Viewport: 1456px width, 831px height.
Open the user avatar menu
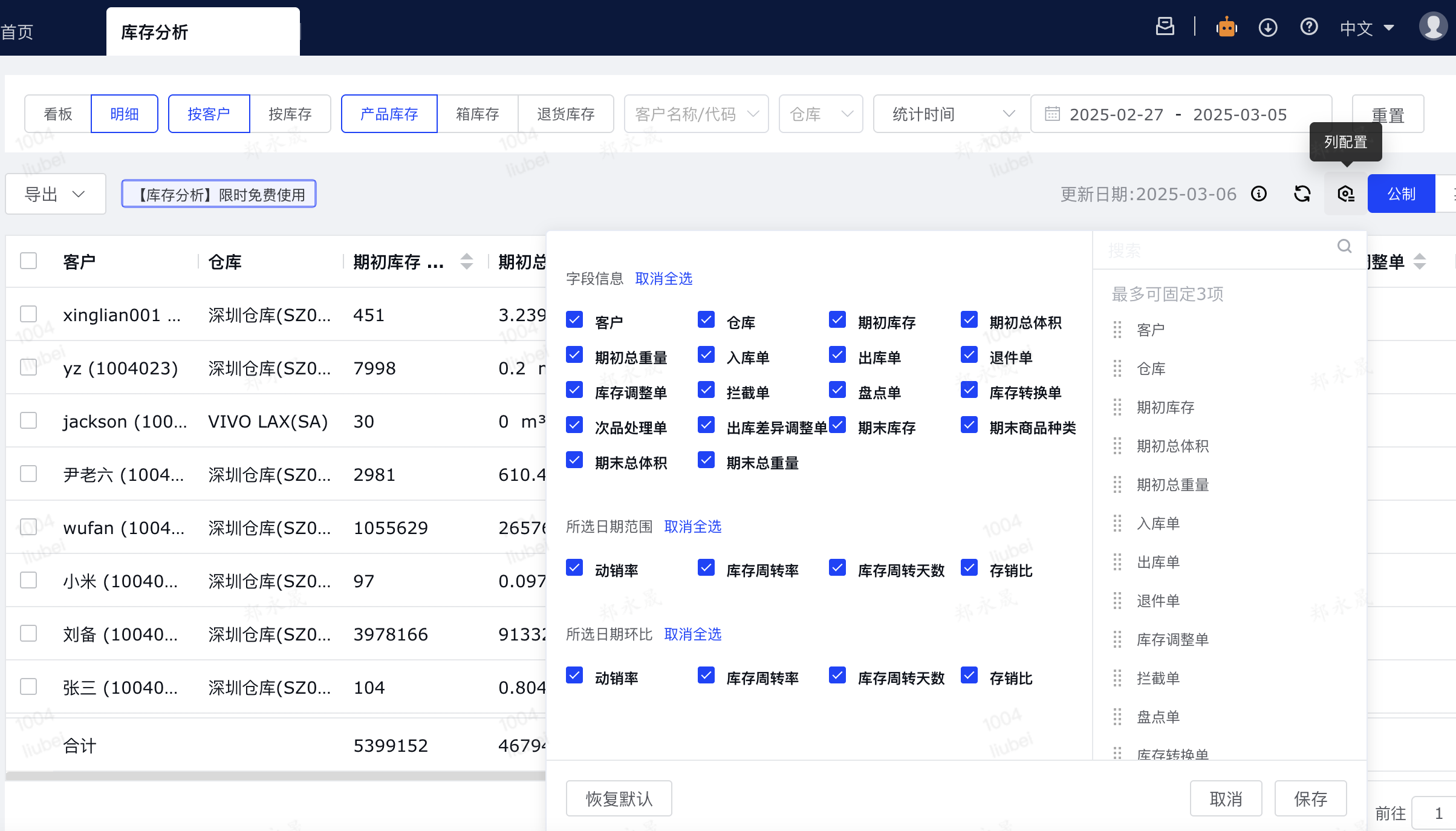1433,27
